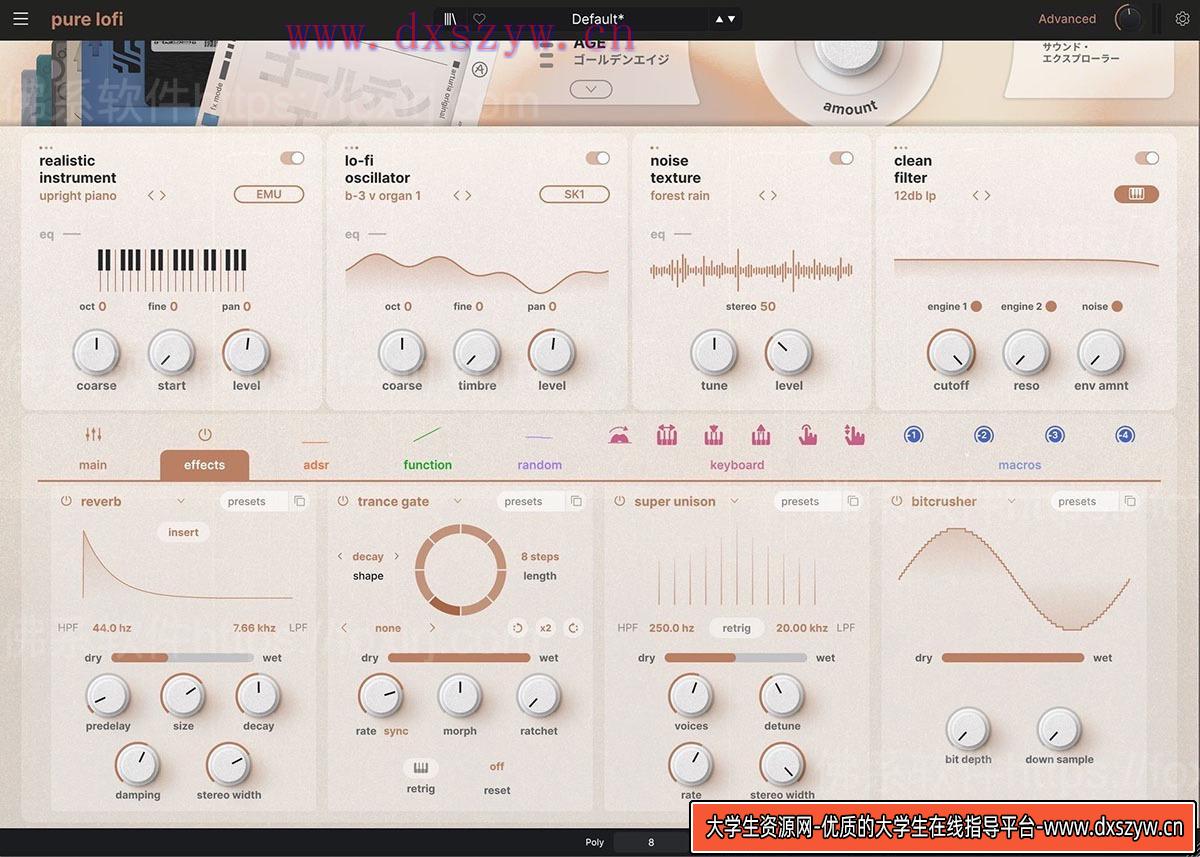Open the trance gate effect type dropdown
The height and width of the screenshot is (857, 1200).
[x=458, y=501]
